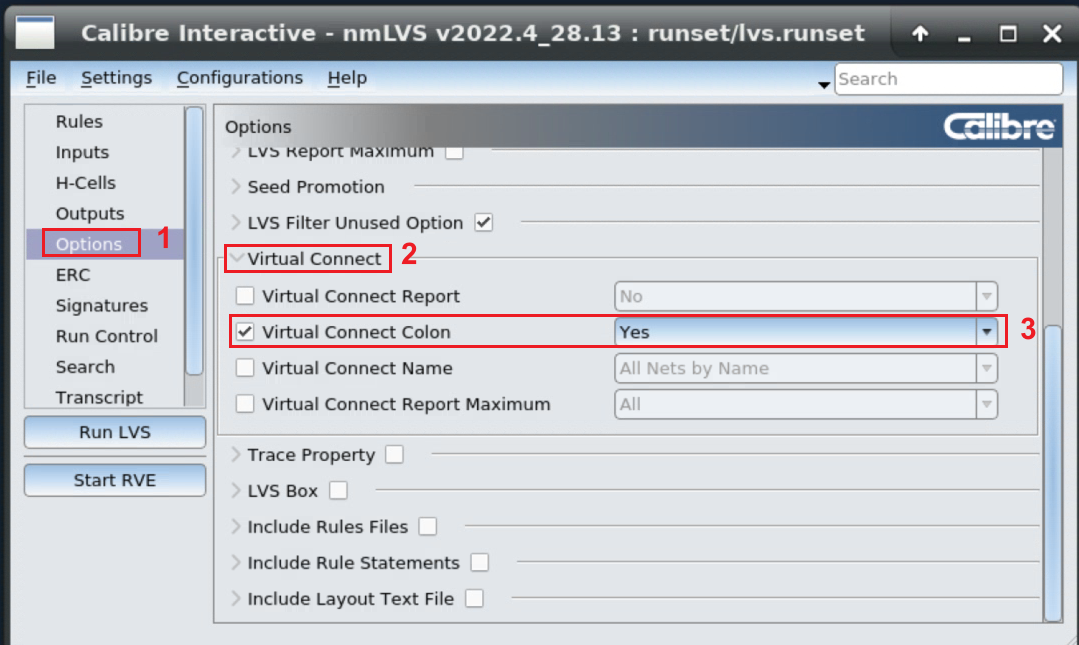Open the Virtual Connect Colon Yes dropdown
Viewport: 1079px width, 645px height.
(x=987, y=332)
